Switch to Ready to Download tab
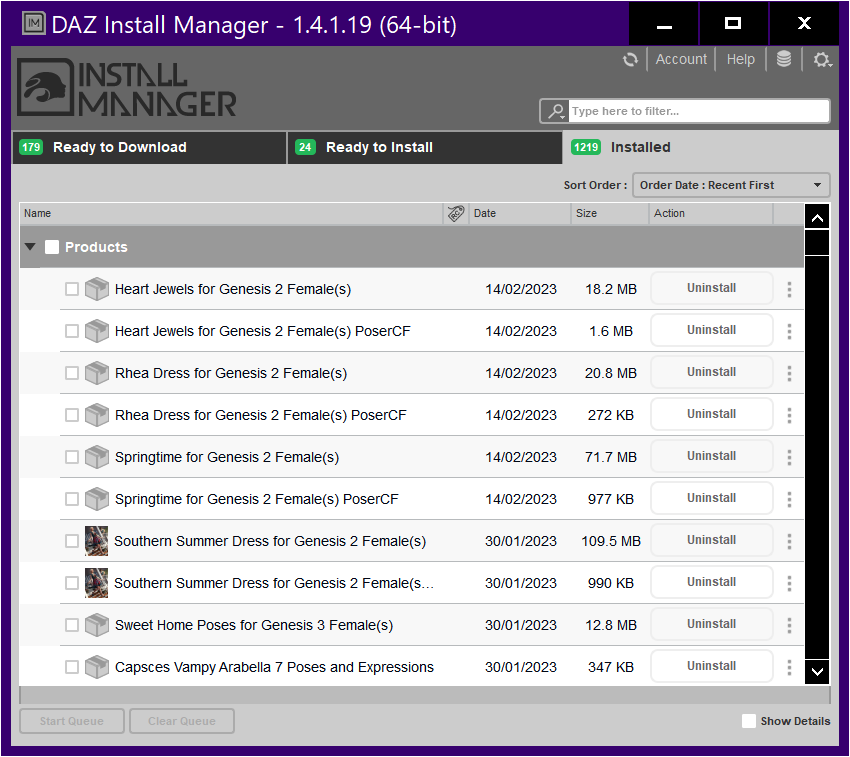 [x=149, y=147]
